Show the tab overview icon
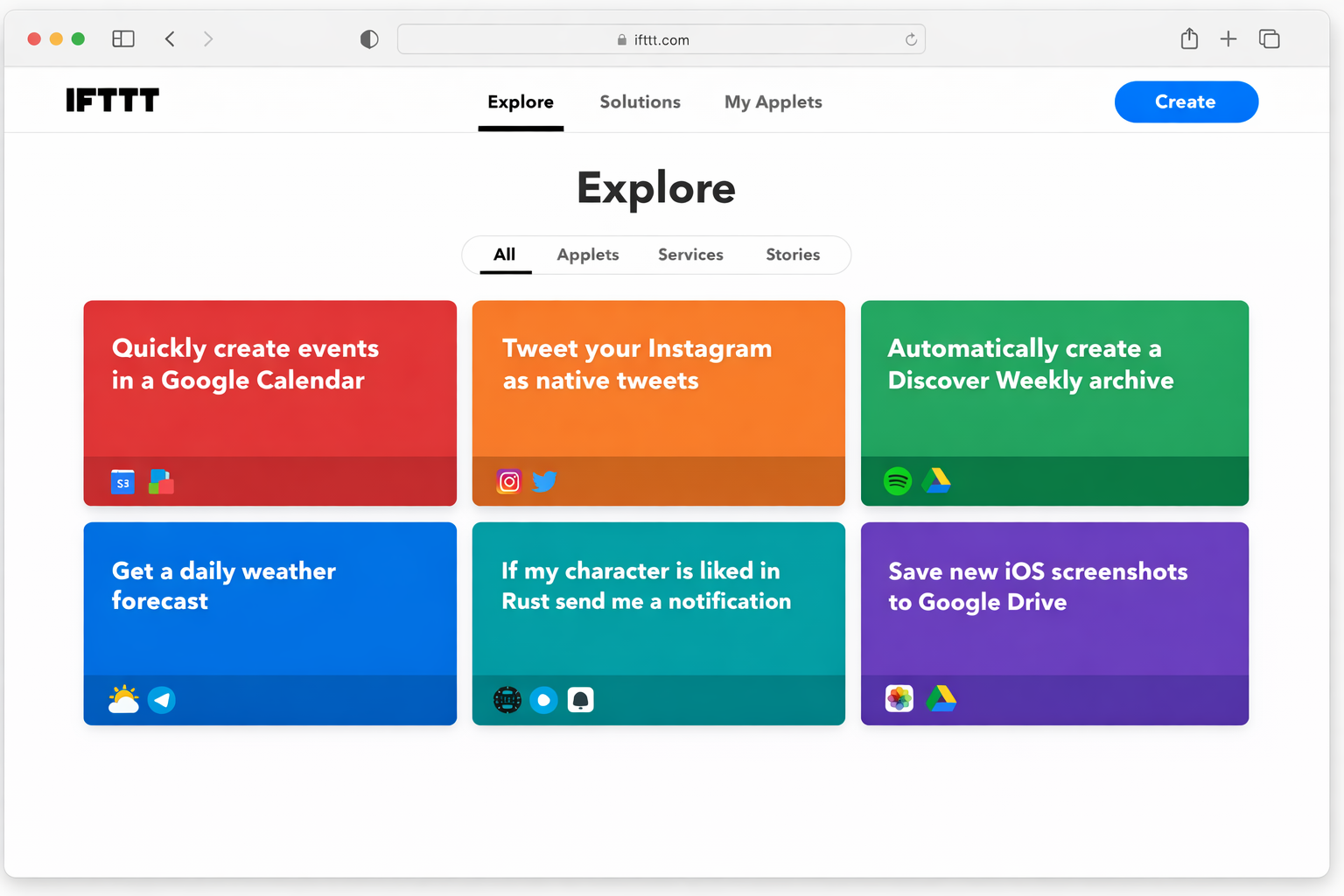Screen dimensions: 1344x896 [1269, 38]
